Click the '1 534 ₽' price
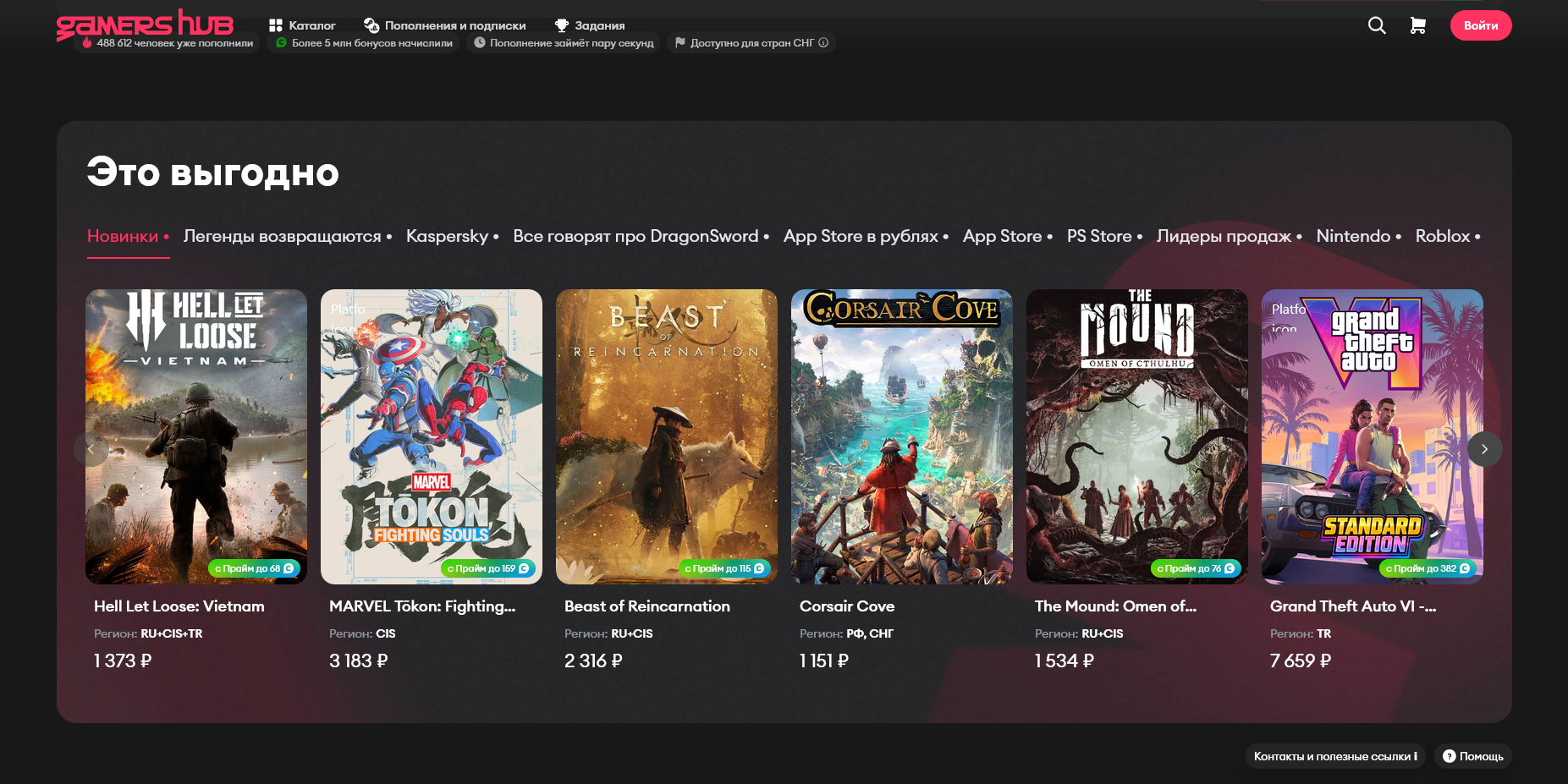The image size is (1568, 784). click(x=1065, y=661)
